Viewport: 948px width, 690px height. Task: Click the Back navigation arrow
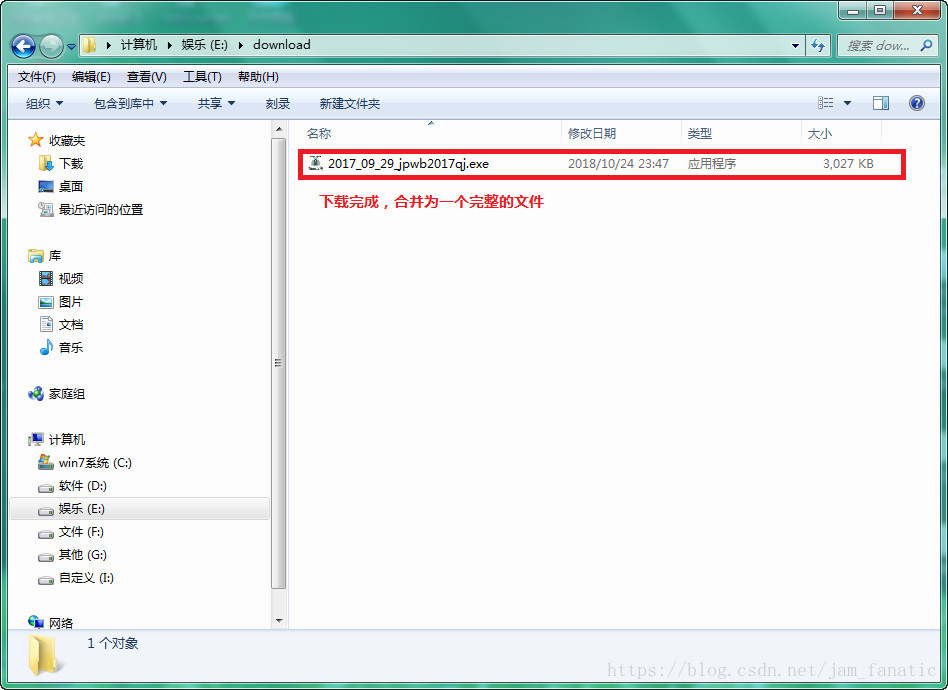pyautogui.click(x=23, y=46)
